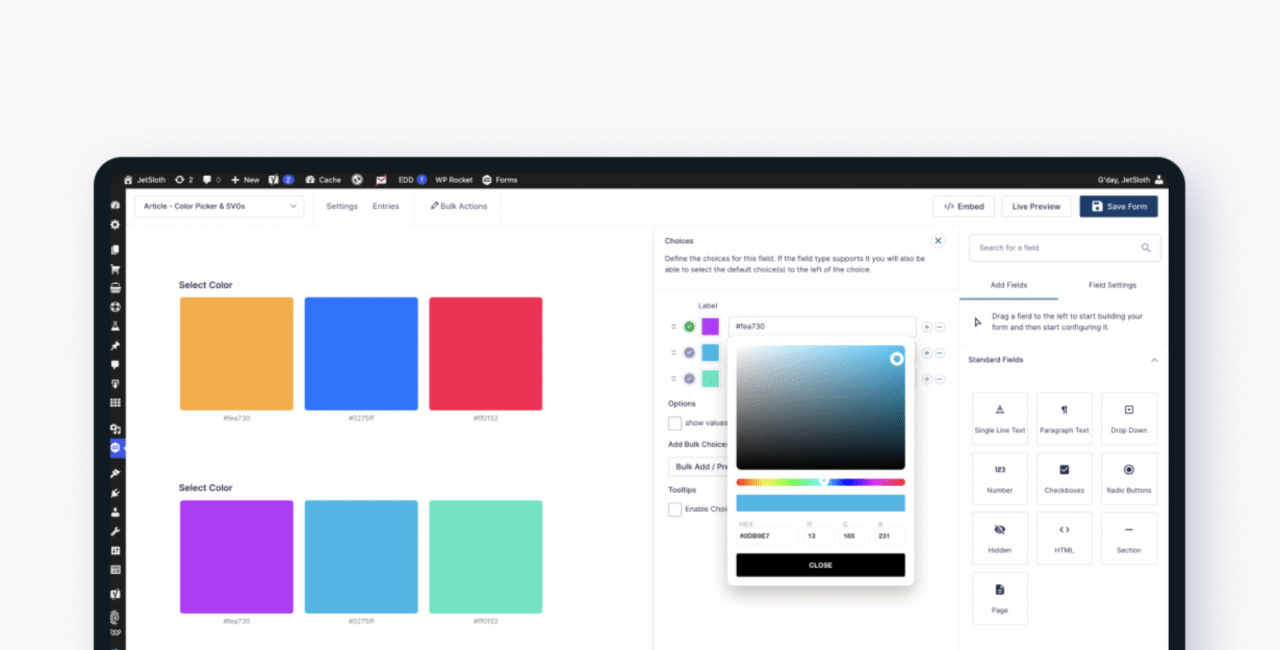The width and height of the screenshot is (1280, 650).
Task: Click the Save Form button
Action: point(1118,206)
